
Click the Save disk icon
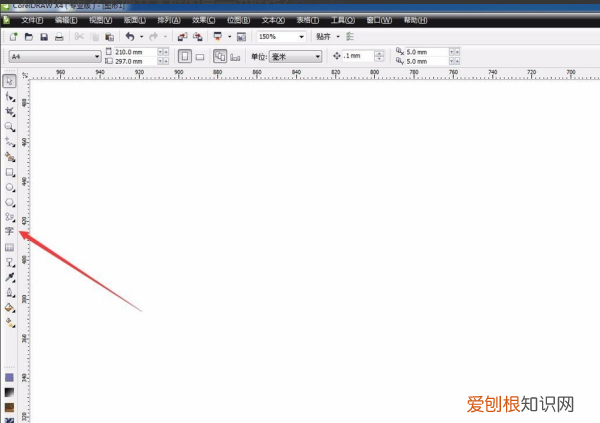tap(44, 37)
